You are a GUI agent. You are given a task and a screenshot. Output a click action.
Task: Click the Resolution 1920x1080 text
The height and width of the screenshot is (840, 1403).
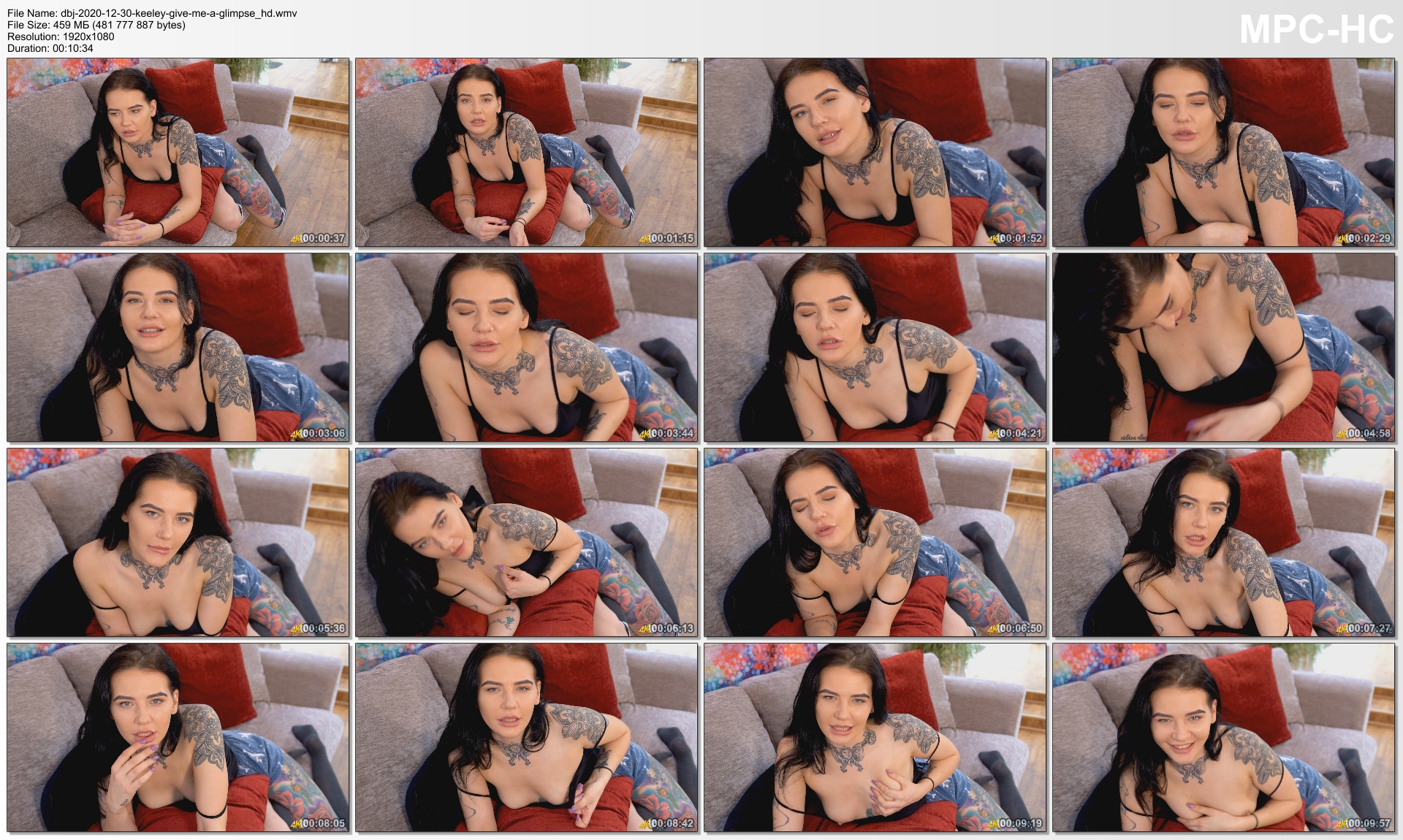tap(61, 37)
